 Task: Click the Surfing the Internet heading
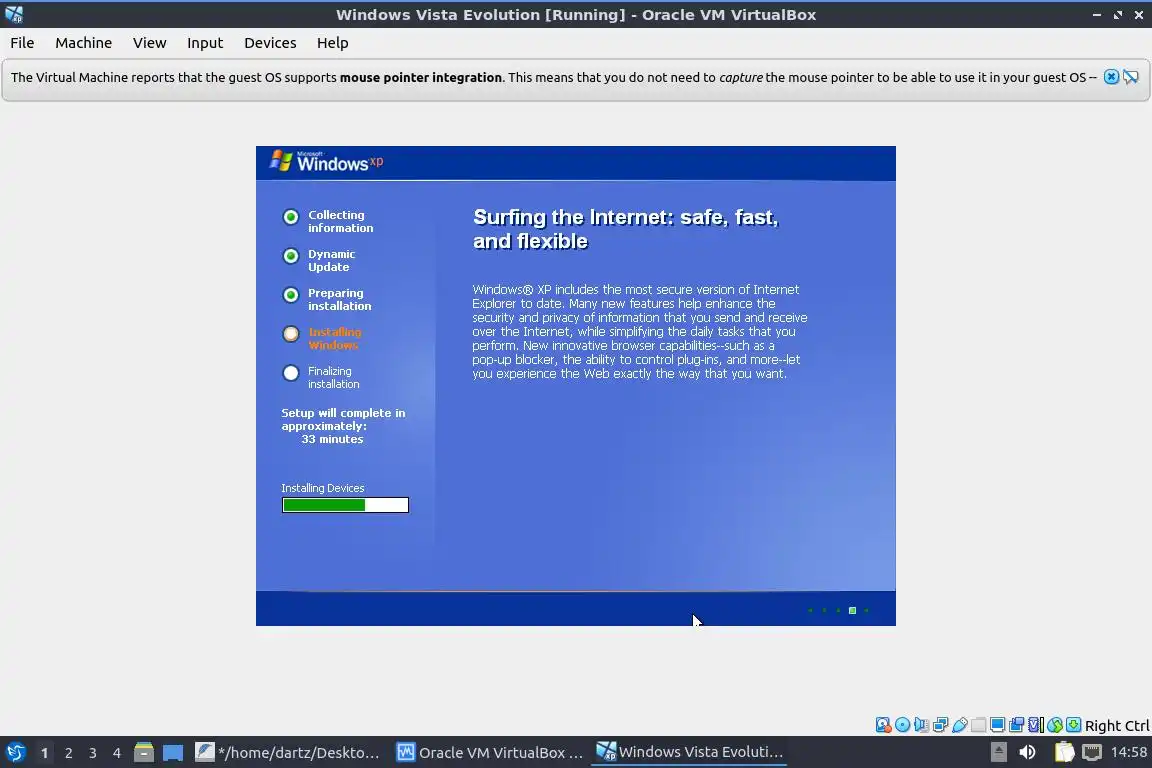point(625,229)
